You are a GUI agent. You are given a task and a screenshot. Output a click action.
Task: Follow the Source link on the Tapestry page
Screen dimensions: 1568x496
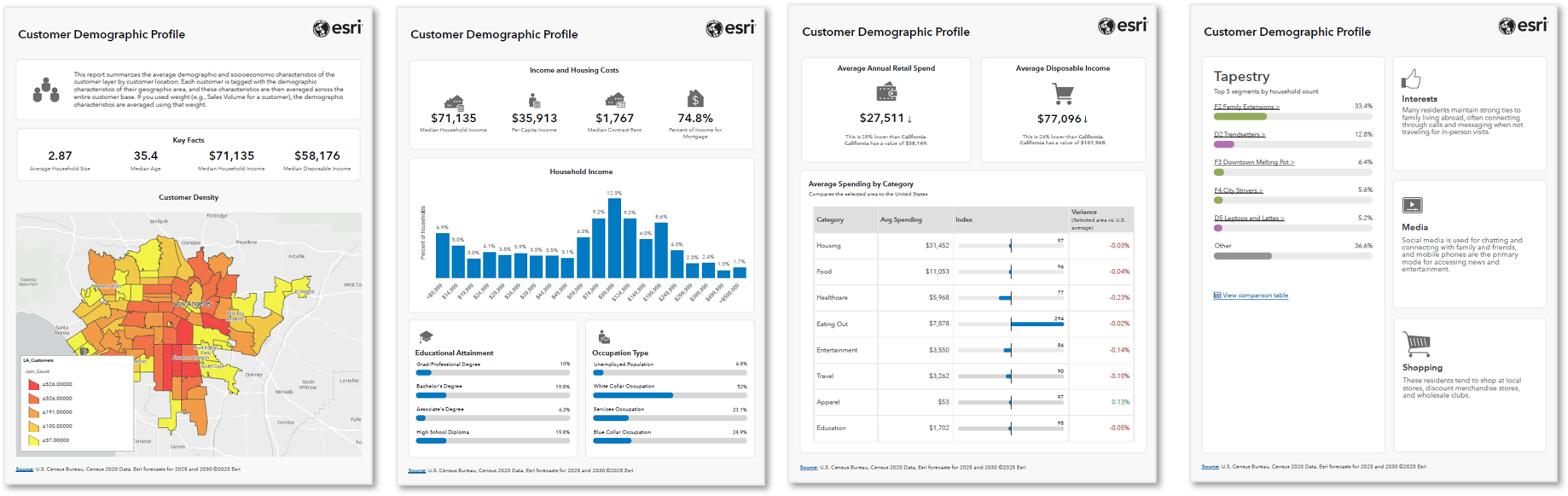1210,467
